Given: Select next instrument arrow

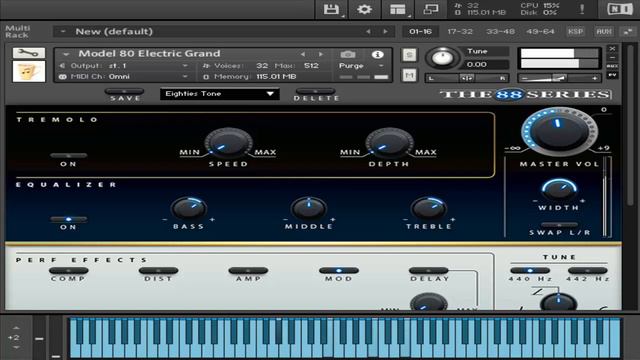Looking at the screenshot, I should click(x=321, y=54).
